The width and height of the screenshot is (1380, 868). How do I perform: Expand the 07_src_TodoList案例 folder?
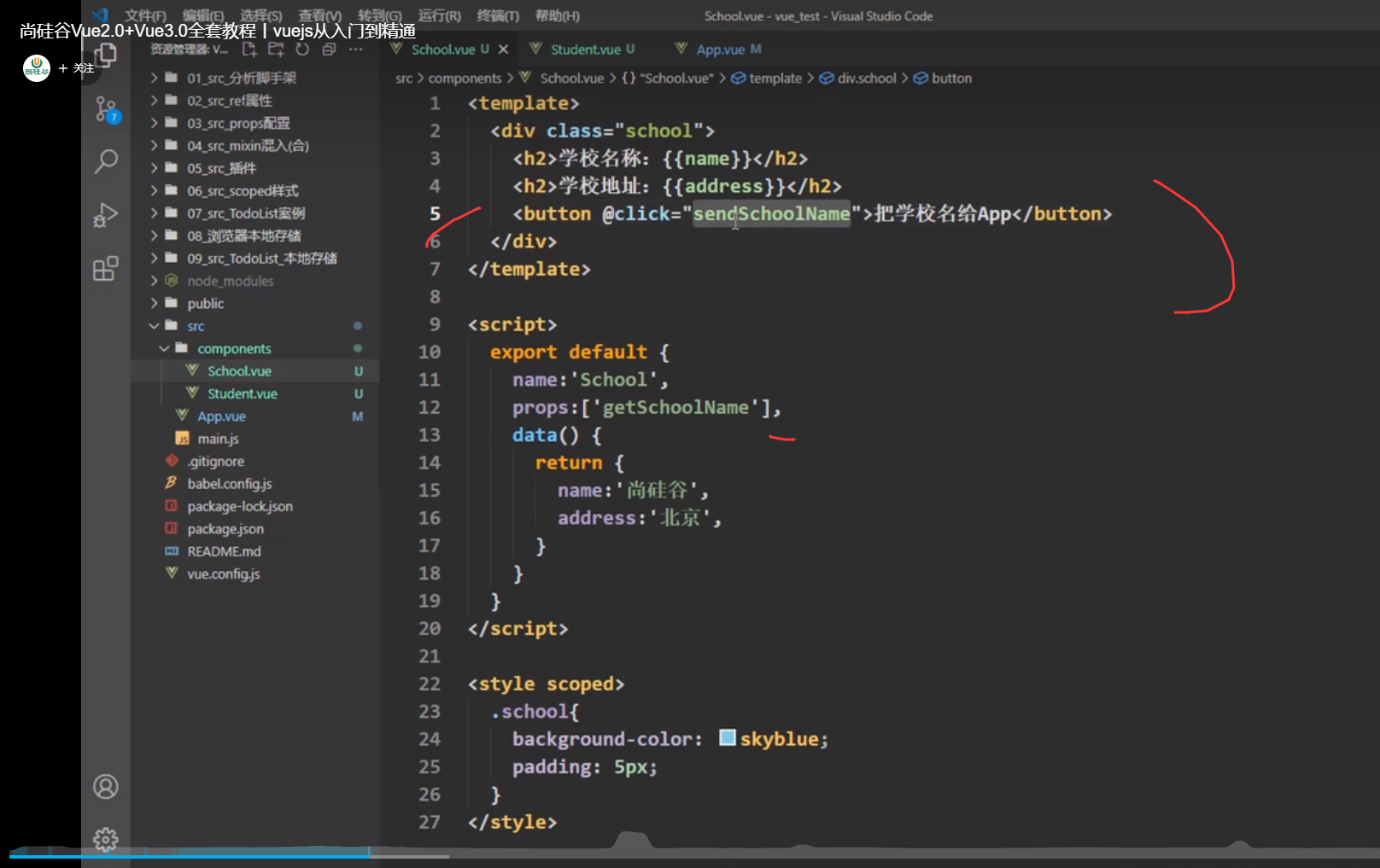tap(246, 213)
